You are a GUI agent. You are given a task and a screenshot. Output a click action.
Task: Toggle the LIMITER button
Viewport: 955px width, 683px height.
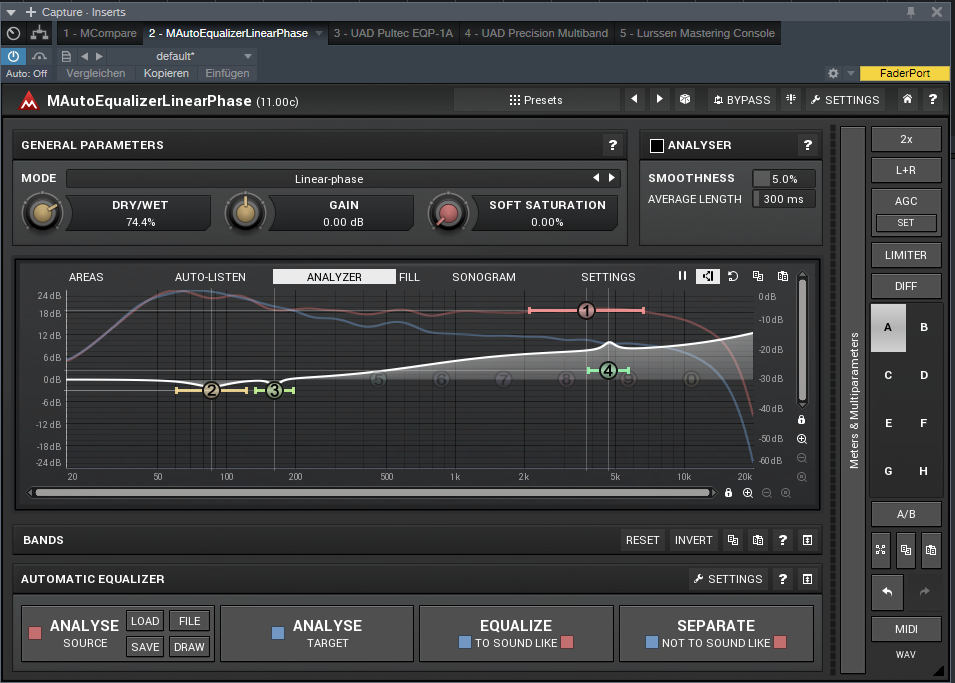(906, 255)
